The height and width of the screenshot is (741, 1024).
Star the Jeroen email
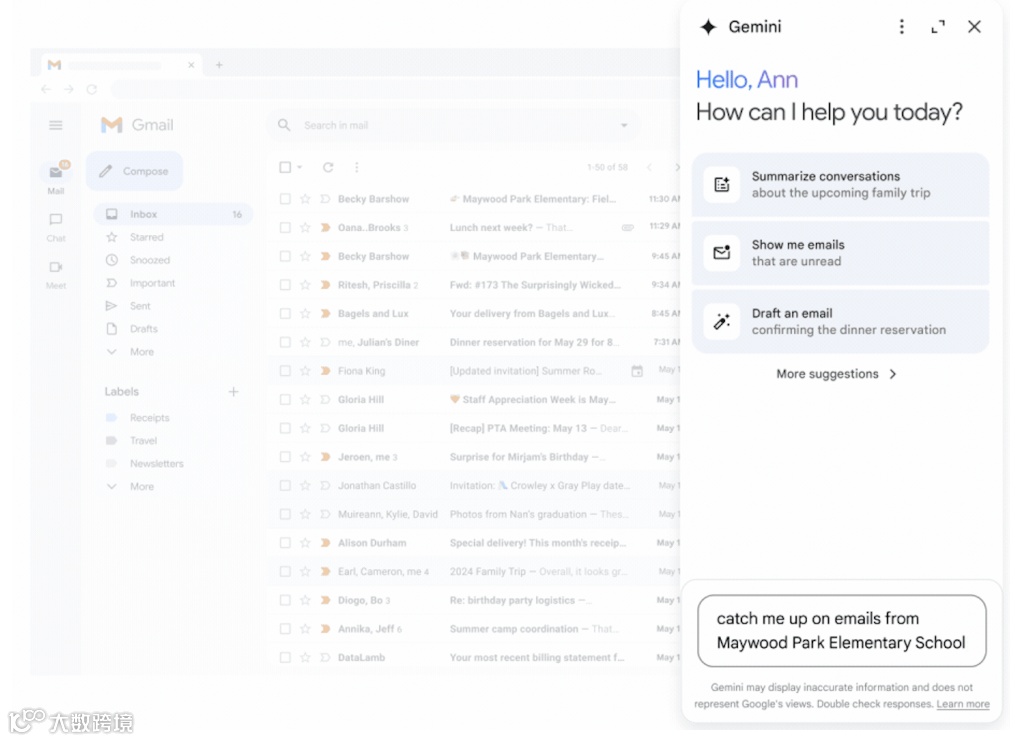point(305,457)
